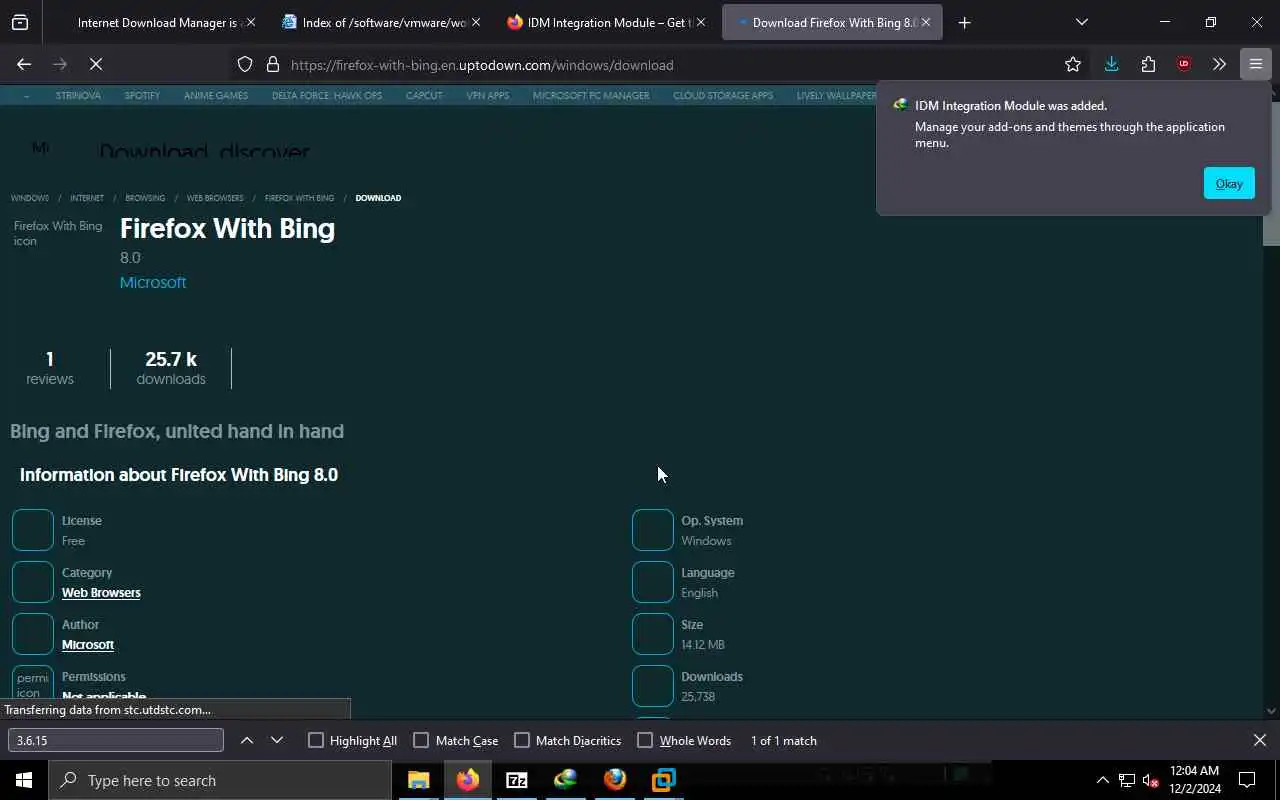The image size is (1280, 800).
Task: Open Web Browsers category link
Action: pos(101,593)
